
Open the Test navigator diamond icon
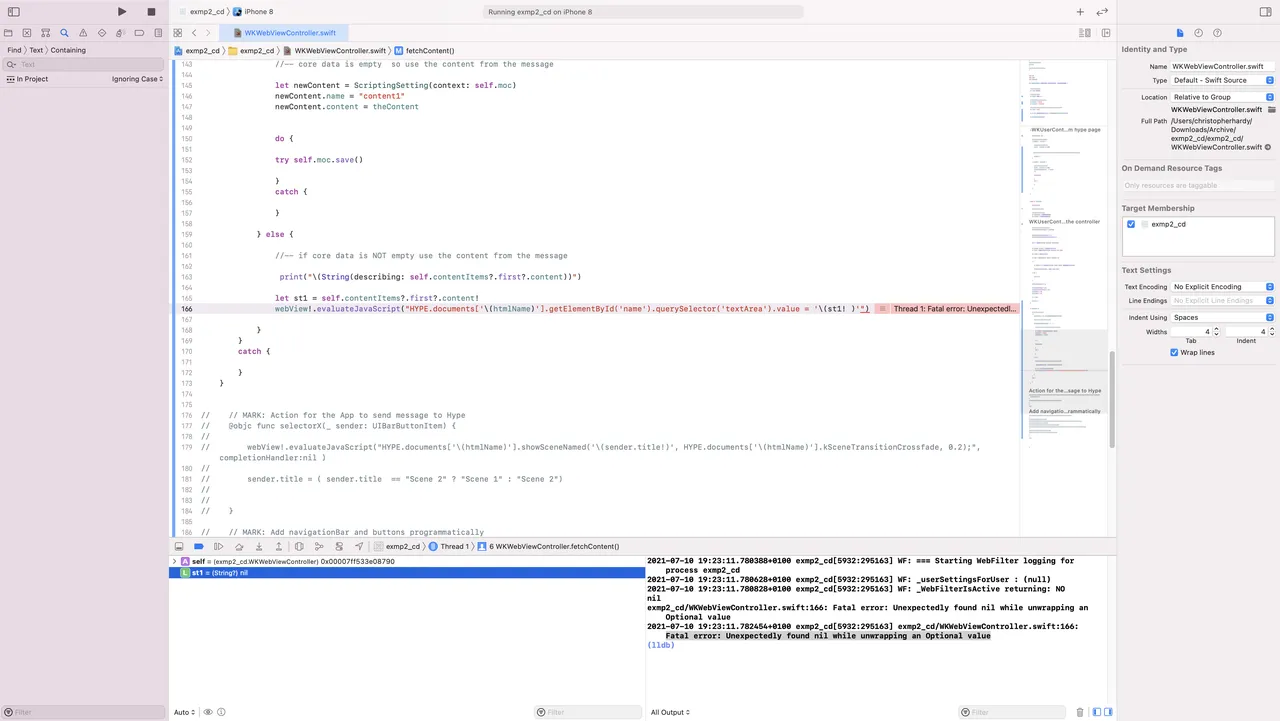[102, 33]
